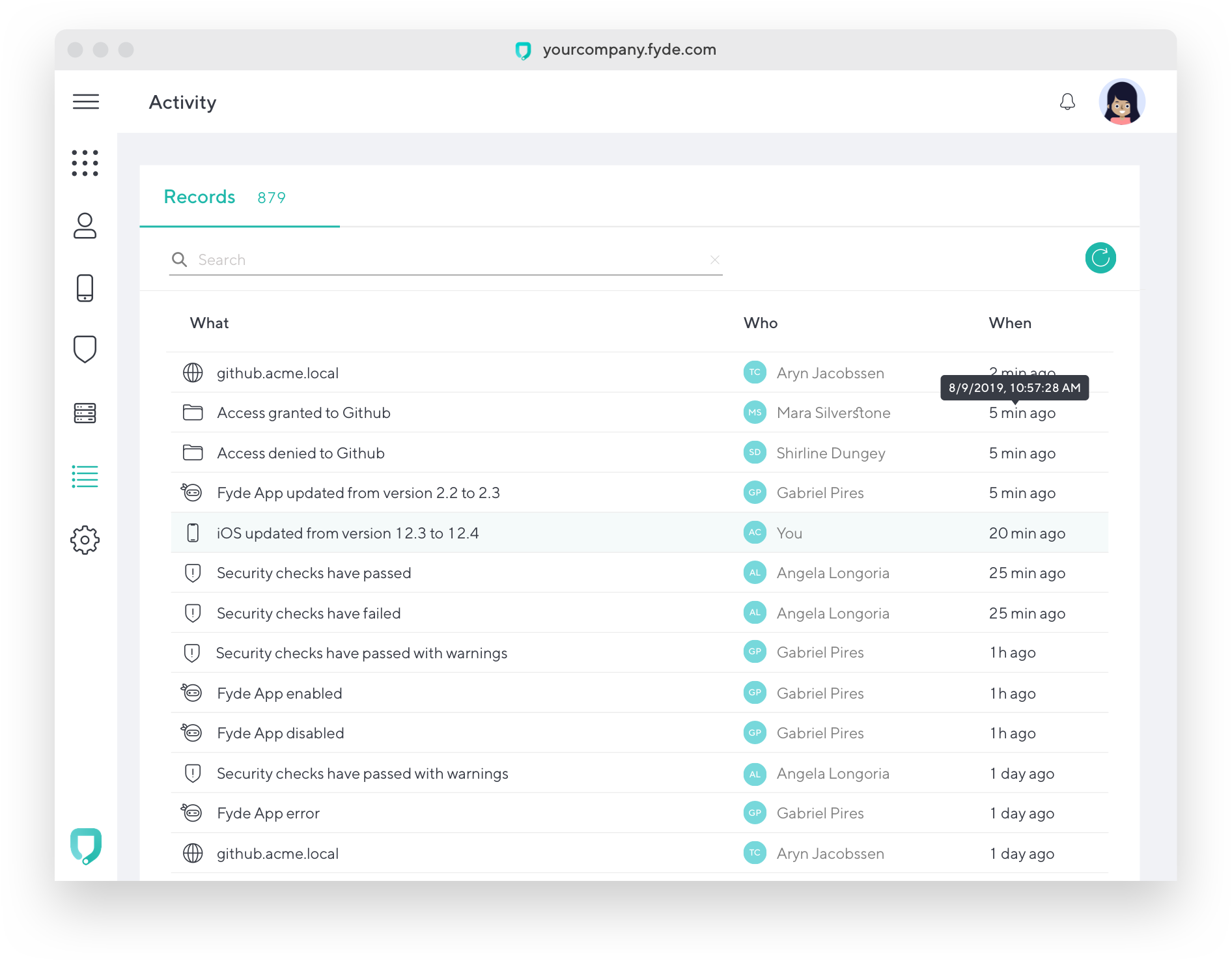Click globe icon of first github.acme.local row
The height and width of the screenshot is (961, 1232).
click(193, 372)
